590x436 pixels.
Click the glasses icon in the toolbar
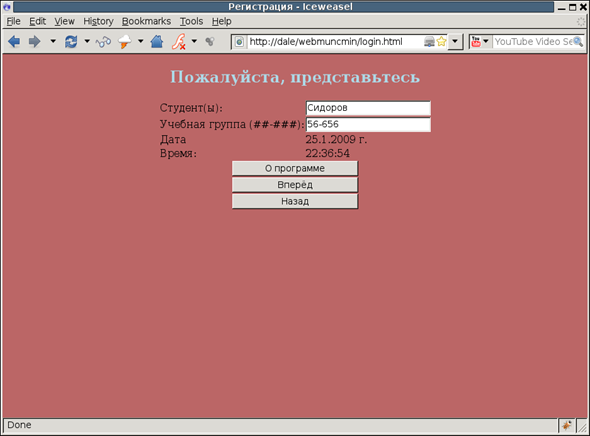pos(103,42)
